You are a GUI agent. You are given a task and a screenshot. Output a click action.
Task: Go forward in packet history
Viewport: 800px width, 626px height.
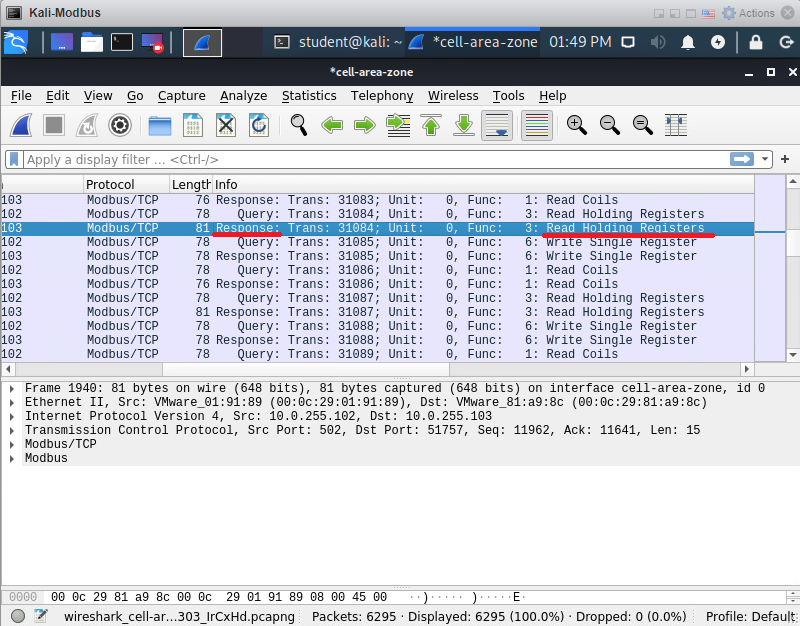click(364, 125)
